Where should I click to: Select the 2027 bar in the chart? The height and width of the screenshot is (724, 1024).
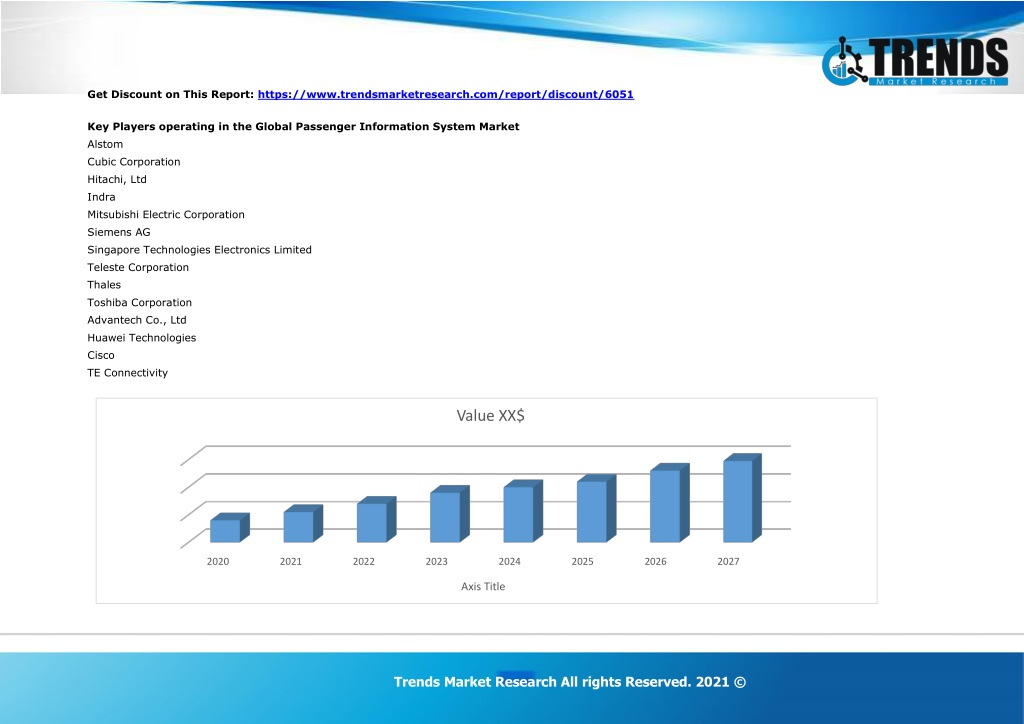tap(743, 498)
